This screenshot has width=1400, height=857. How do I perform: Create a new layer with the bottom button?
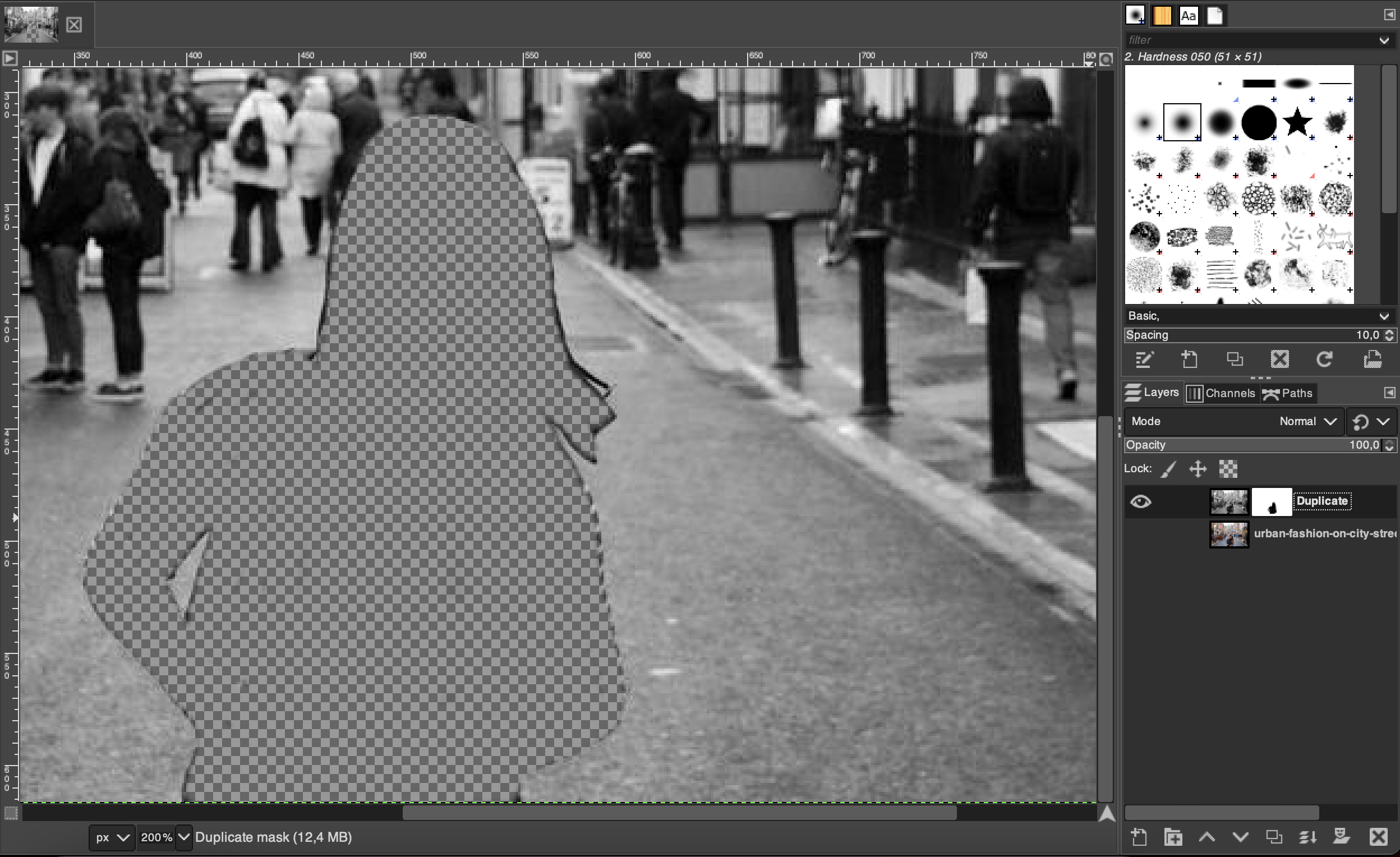[1139, 837]
